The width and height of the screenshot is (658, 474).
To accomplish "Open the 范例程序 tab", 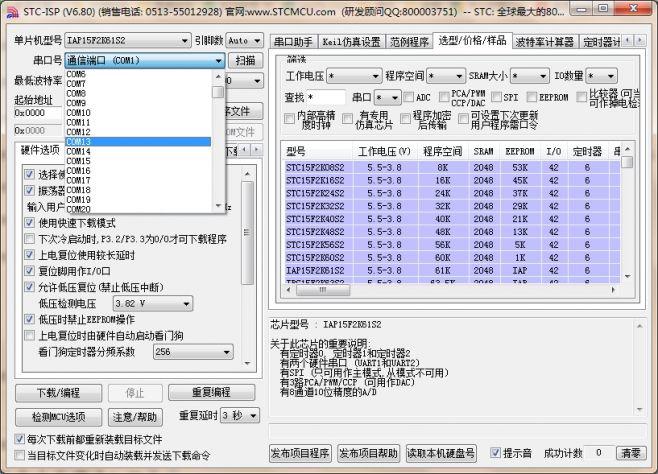I will (409, 42).
